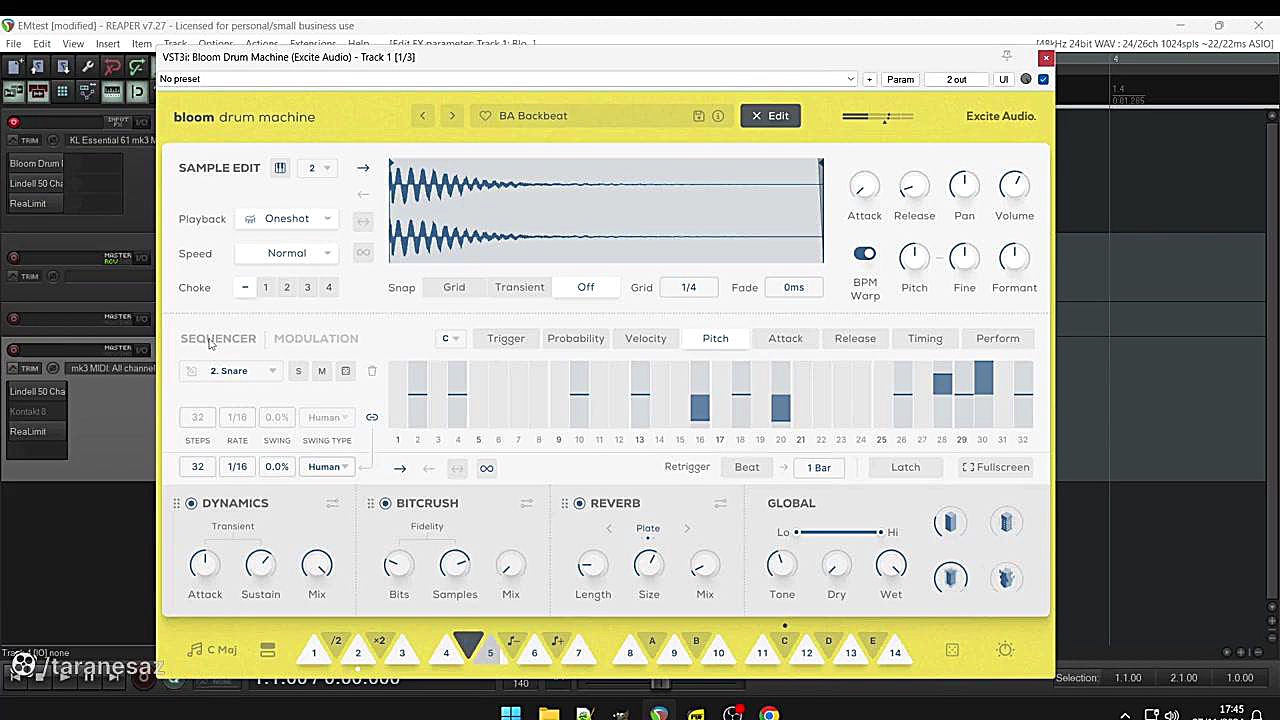Set sequencer direction to forward arrow

400,468
